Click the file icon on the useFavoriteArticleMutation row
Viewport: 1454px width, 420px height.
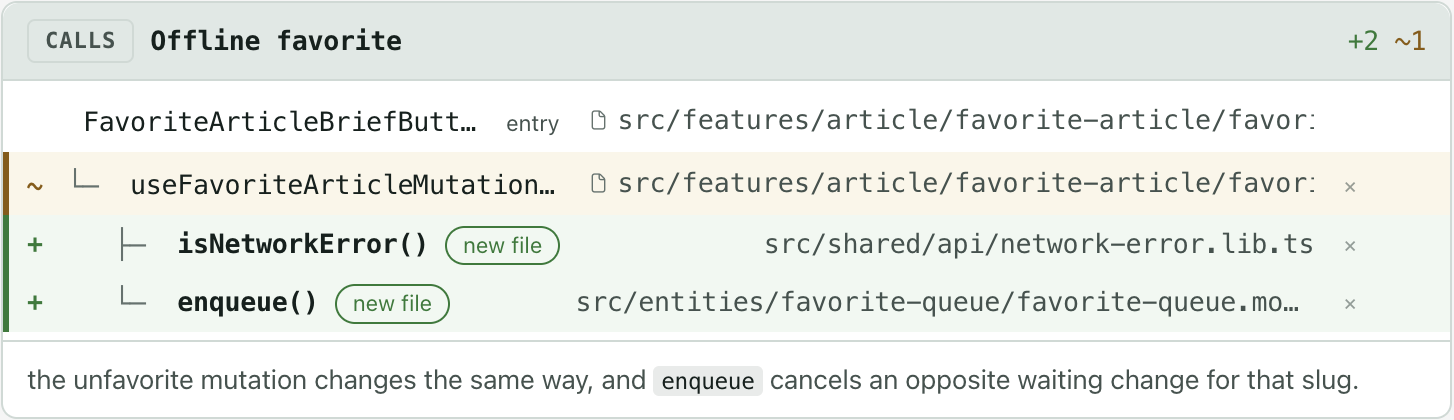(x=599, y=185)
